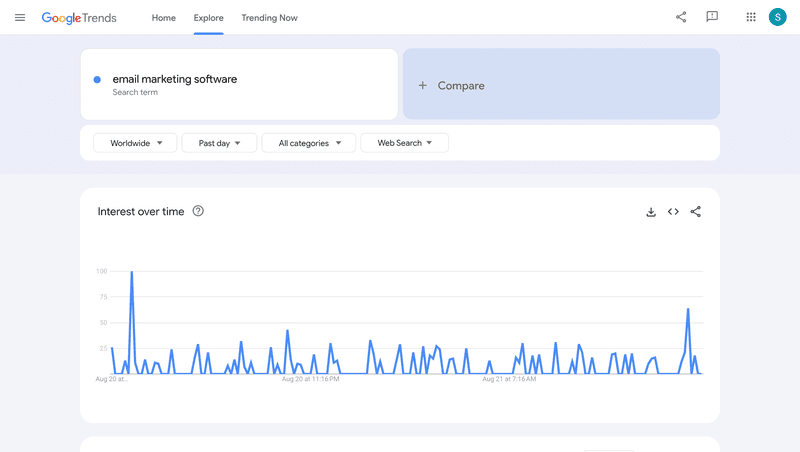Go to the Home tab
The width and height of the screenshot is (800, 452).
coord(163,18)
